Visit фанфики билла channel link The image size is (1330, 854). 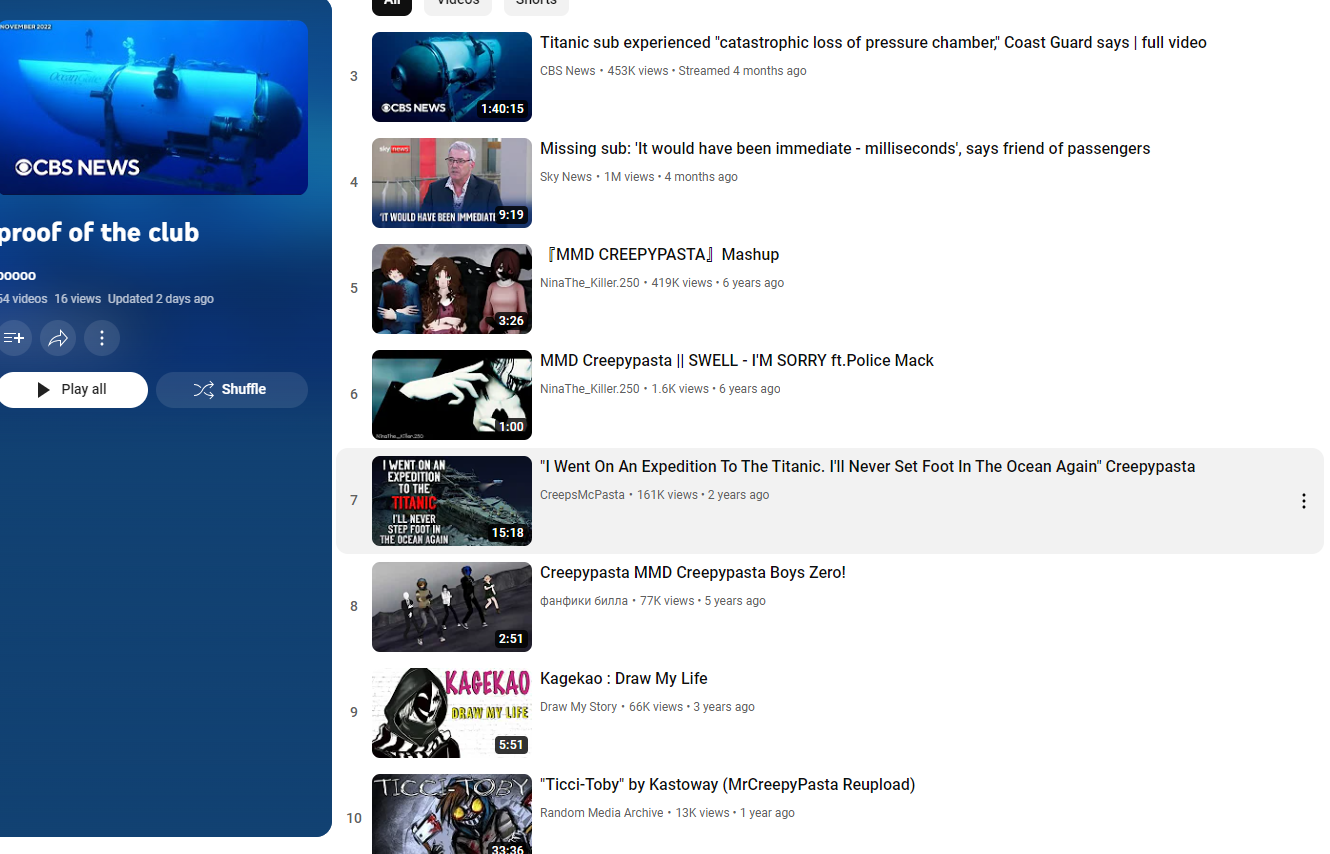tap(584, 601)
